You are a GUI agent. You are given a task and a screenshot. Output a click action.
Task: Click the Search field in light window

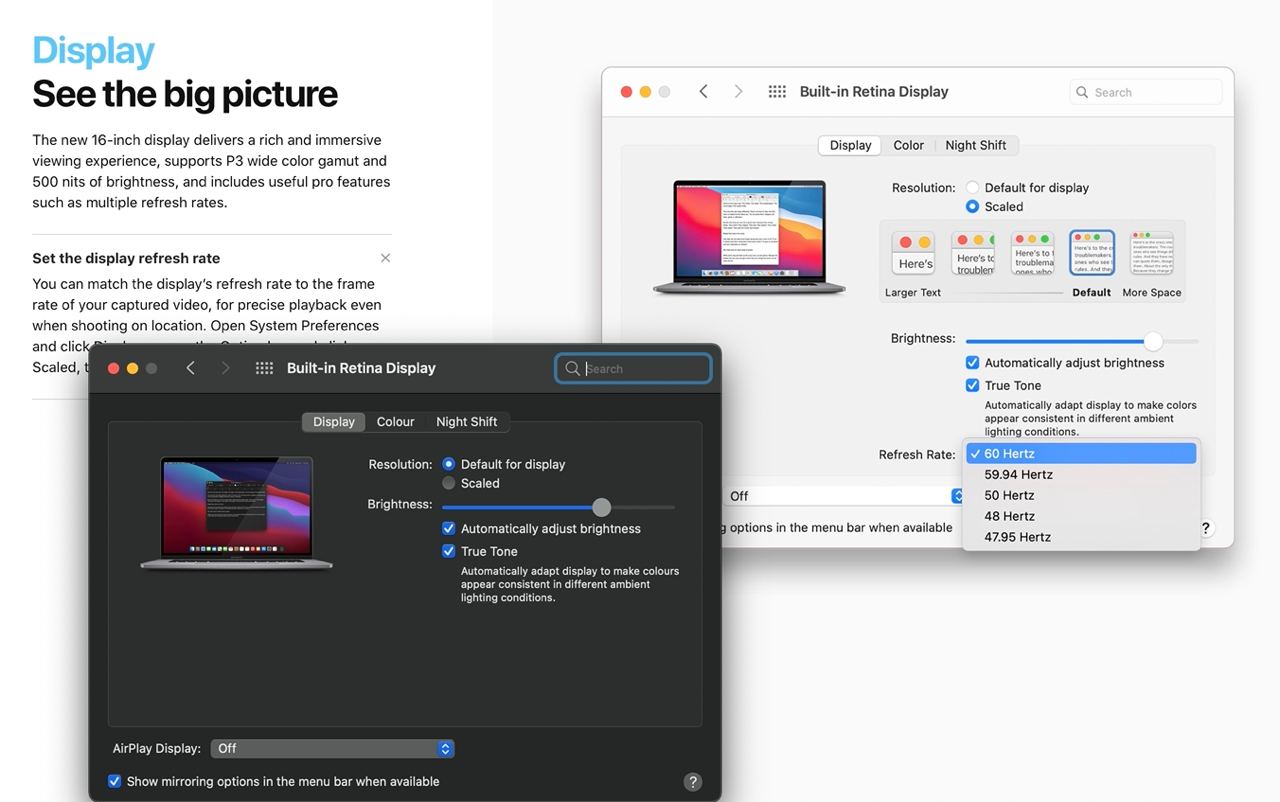(x=1146, y=92)
